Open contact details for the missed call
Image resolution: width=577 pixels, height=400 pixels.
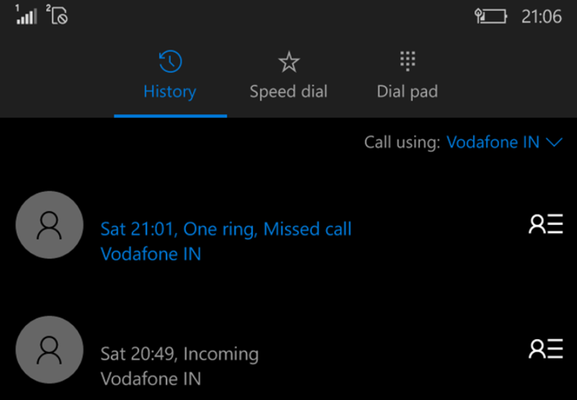pos(546,224)
